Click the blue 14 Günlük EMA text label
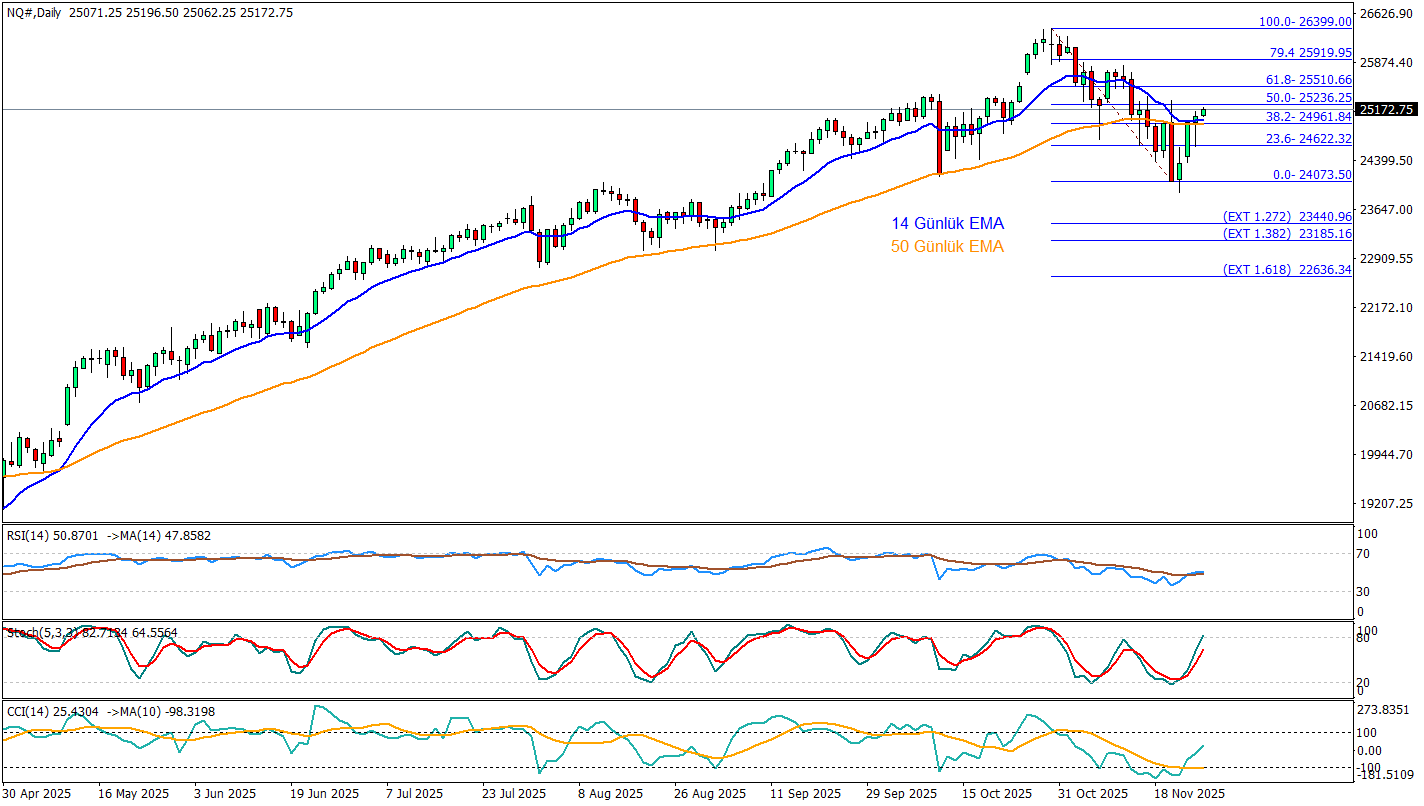1424x806 pixels. pos(947,224)
